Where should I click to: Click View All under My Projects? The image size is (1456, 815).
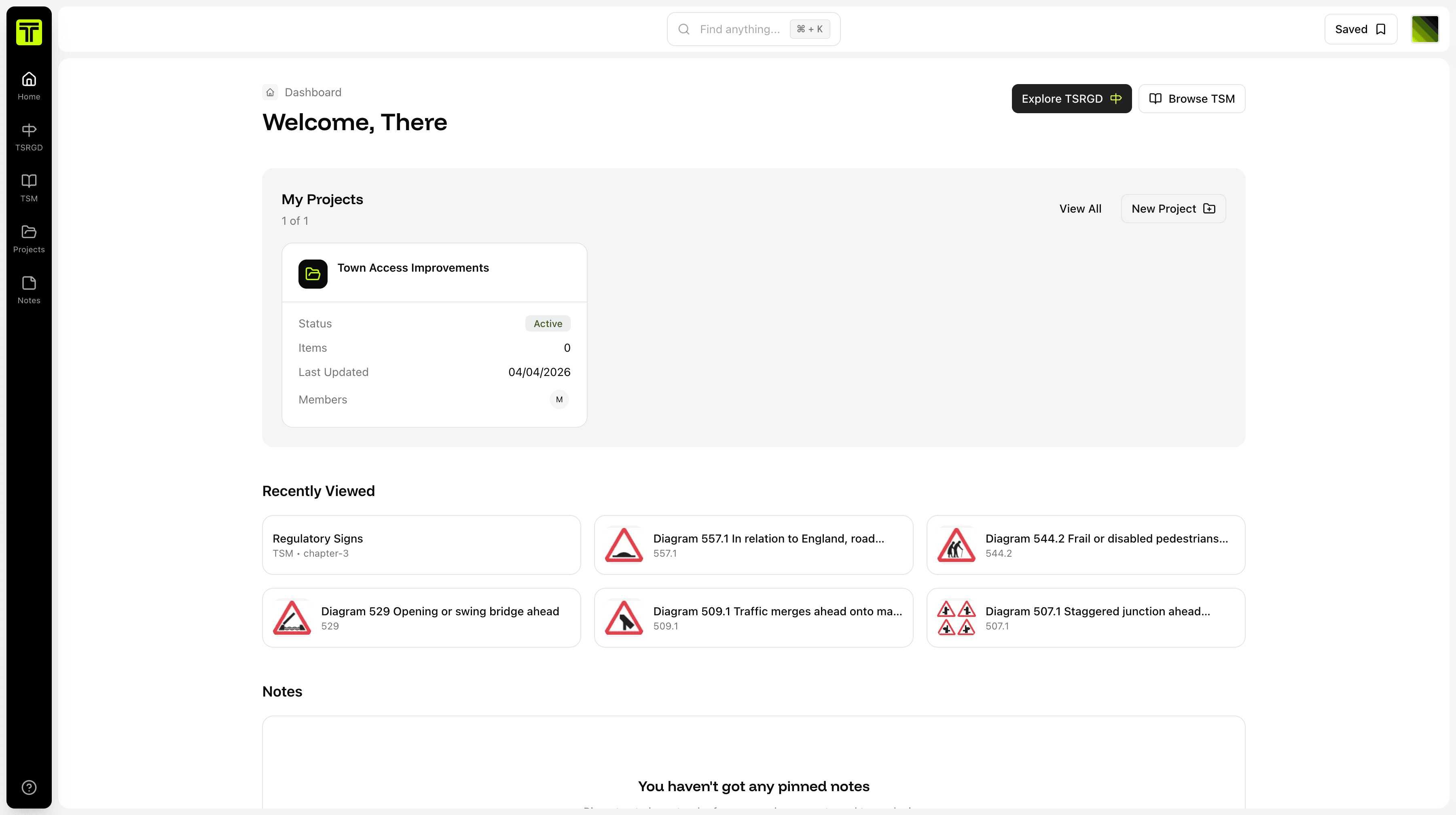[1080, 209]
